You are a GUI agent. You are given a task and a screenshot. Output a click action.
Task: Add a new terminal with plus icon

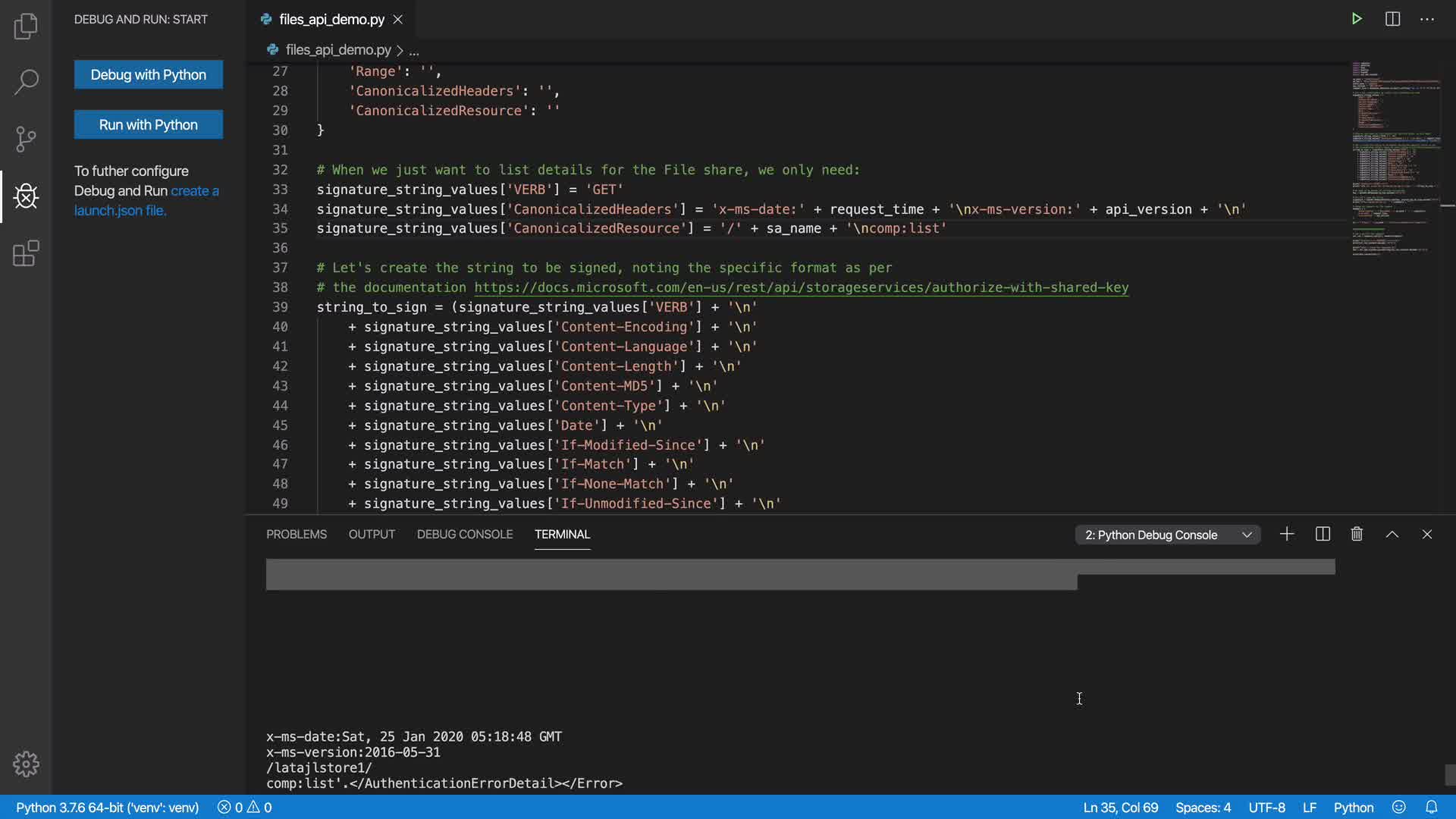(1287, 535)
